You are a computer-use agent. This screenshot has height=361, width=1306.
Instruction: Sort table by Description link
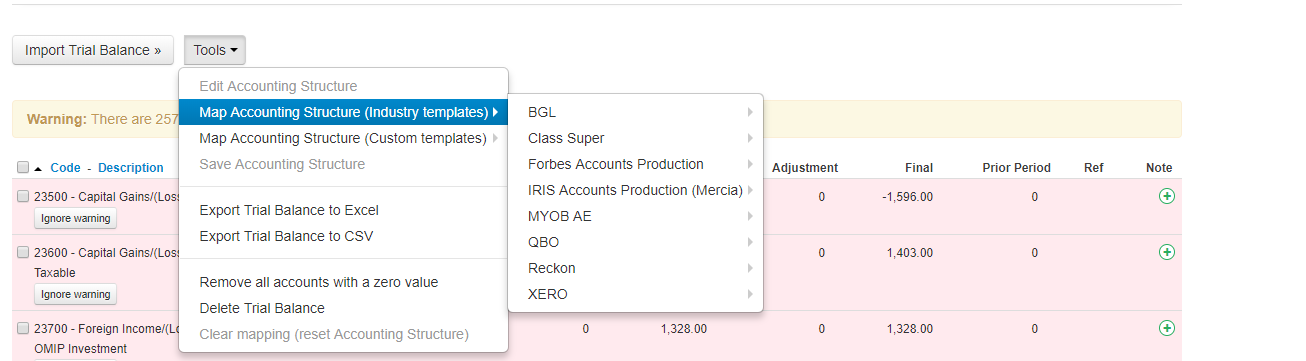[x=131, y=168]
